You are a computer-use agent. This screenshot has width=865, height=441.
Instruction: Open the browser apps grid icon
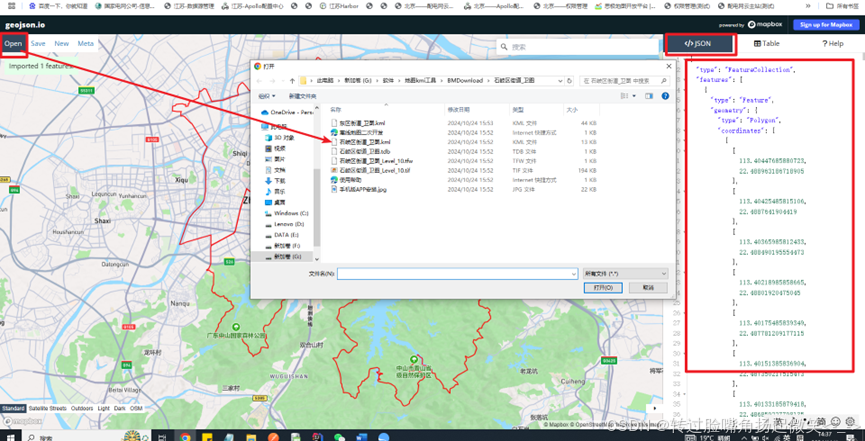click(x=11, y=6)
